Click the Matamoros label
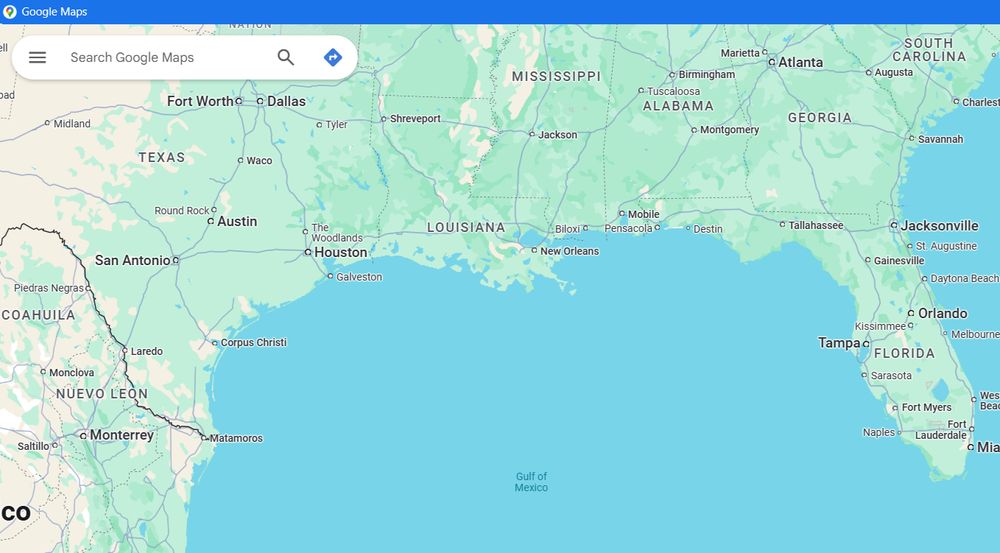1000x553 pixels. pos(236,438)
